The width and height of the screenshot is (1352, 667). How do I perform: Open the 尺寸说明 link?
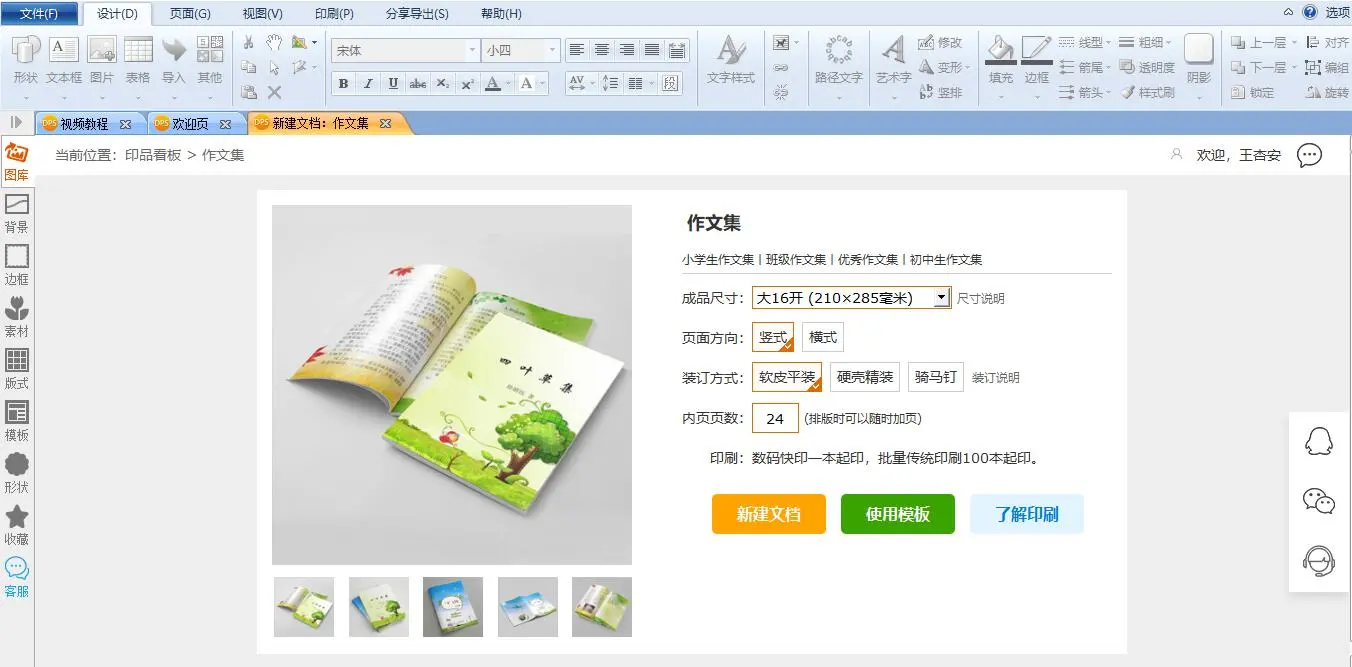click(981, 298)
